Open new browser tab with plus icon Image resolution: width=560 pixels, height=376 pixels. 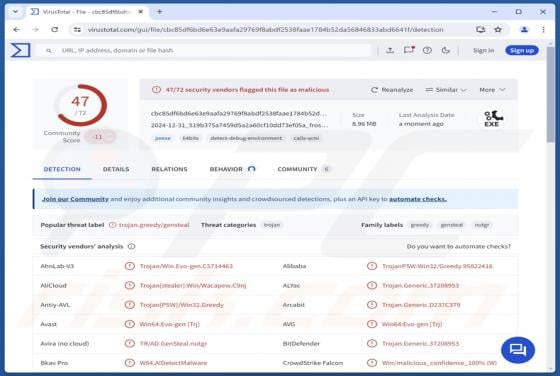pos(159,12)
